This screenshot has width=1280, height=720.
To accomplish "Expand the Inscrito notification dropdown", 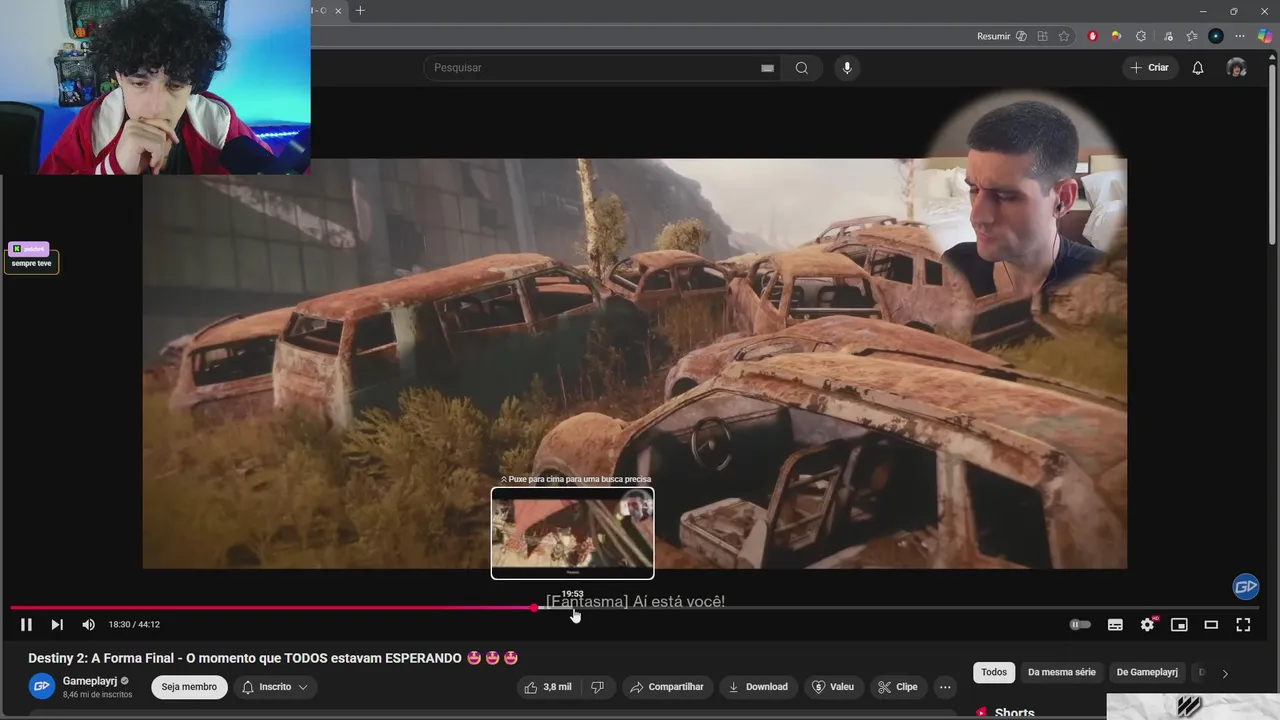I will tap(275, 687).
